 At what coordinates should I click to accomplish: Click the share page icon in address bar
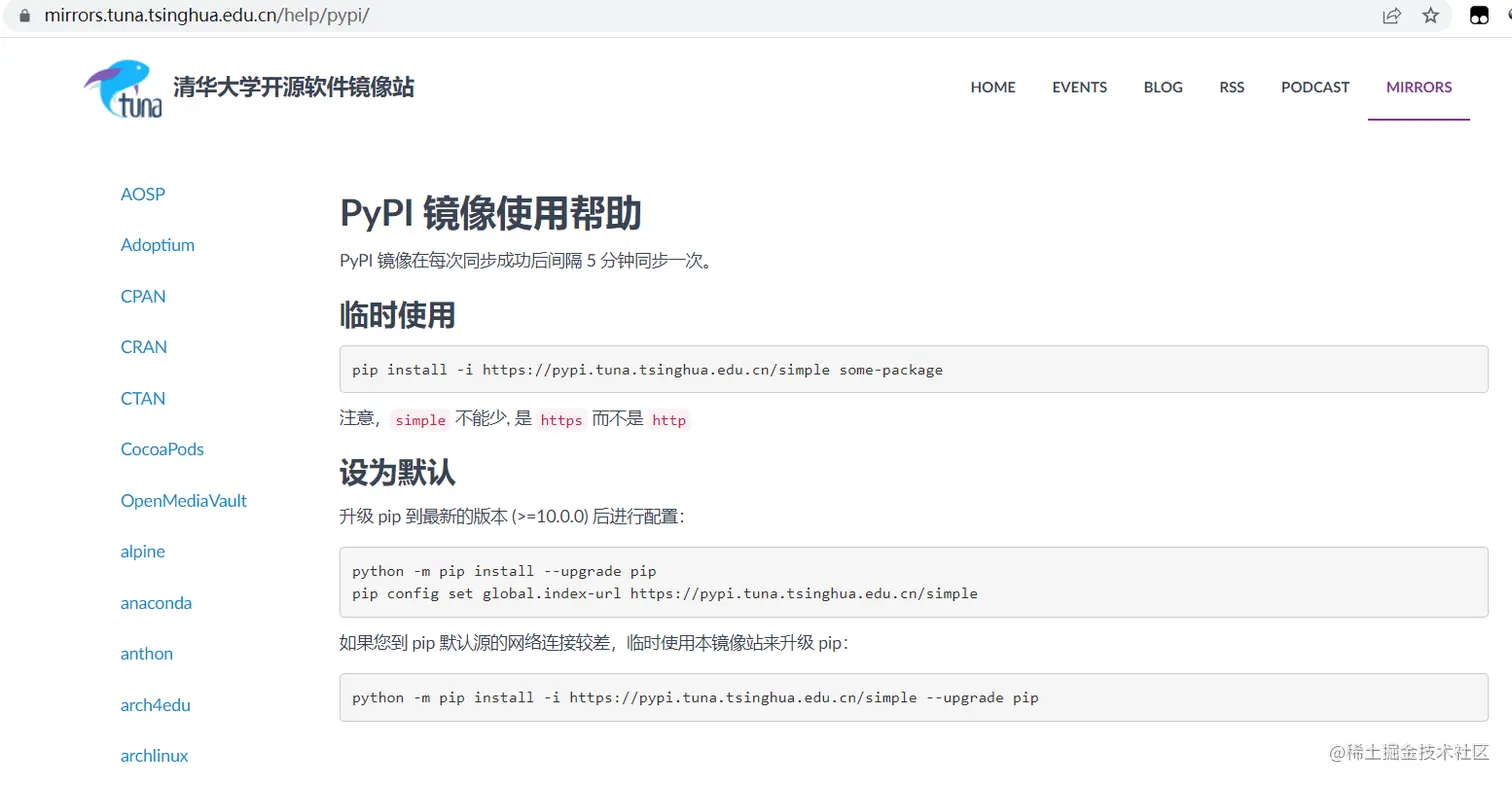[x=1391, y=16]
